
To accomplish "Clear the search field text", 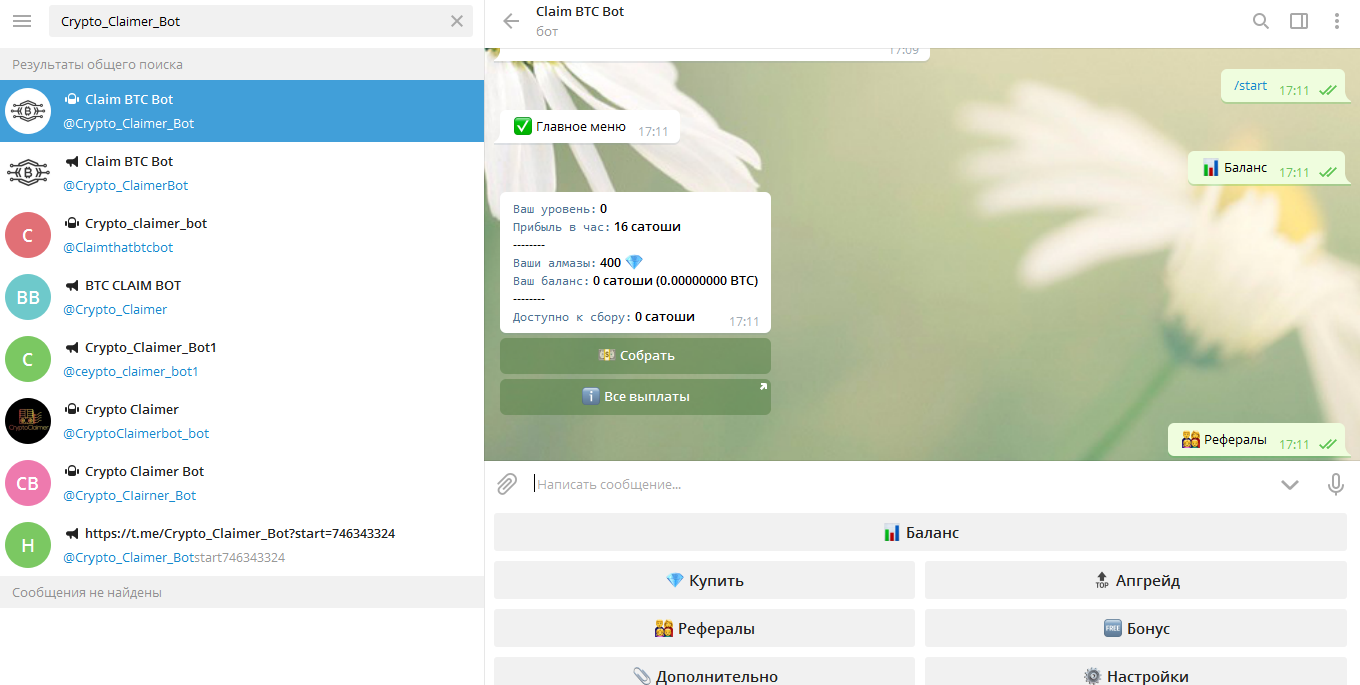I will [x=457, y=21].
